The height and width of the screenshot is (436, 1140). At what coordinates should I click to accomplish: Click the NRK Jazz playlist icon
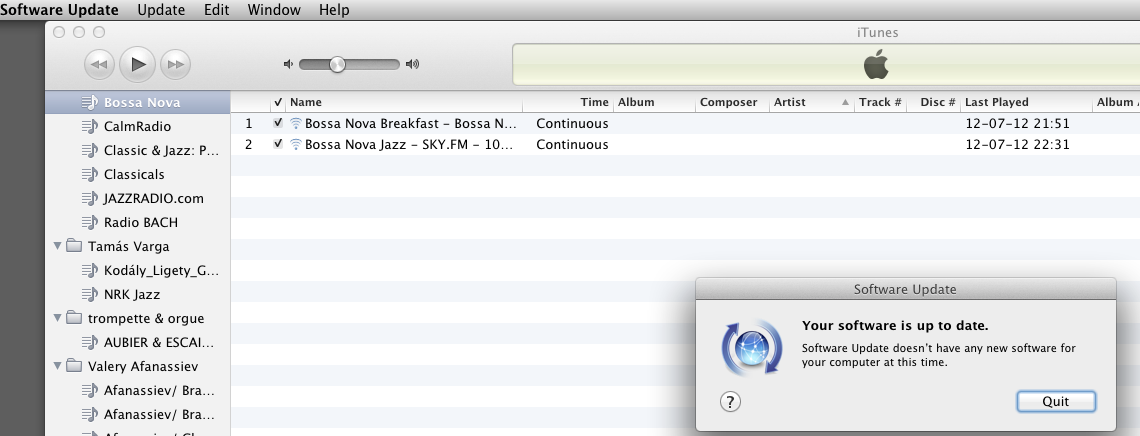(x=89, y=294)
